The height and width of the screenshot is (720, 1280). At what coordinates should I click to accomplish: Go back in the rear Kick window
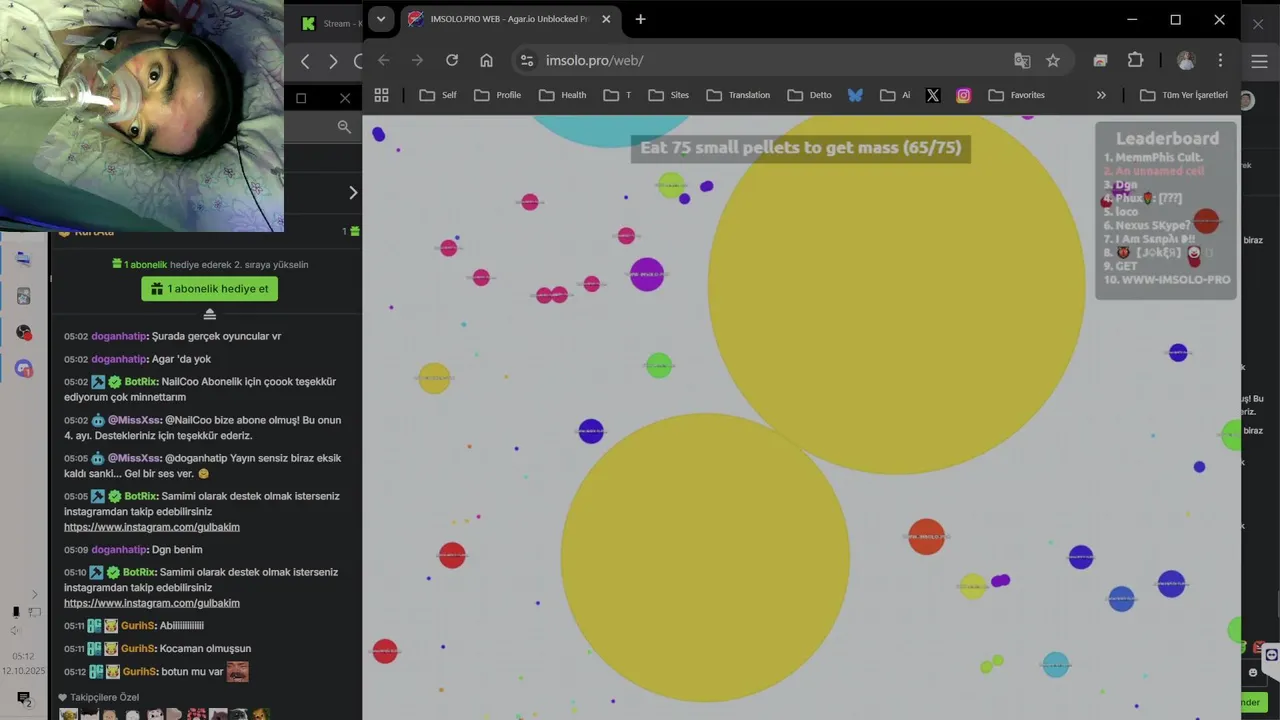306,61
